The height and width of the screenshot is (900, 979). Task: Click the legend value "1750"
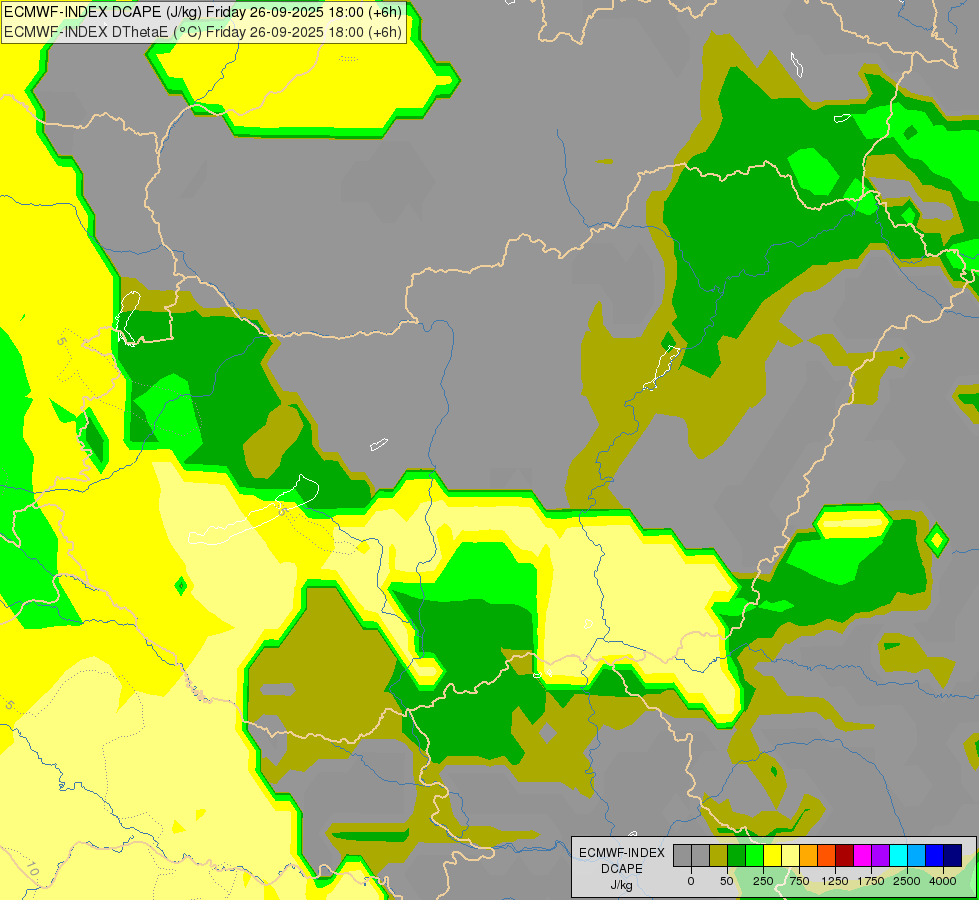pyautogui.click(x=871, y=881)
